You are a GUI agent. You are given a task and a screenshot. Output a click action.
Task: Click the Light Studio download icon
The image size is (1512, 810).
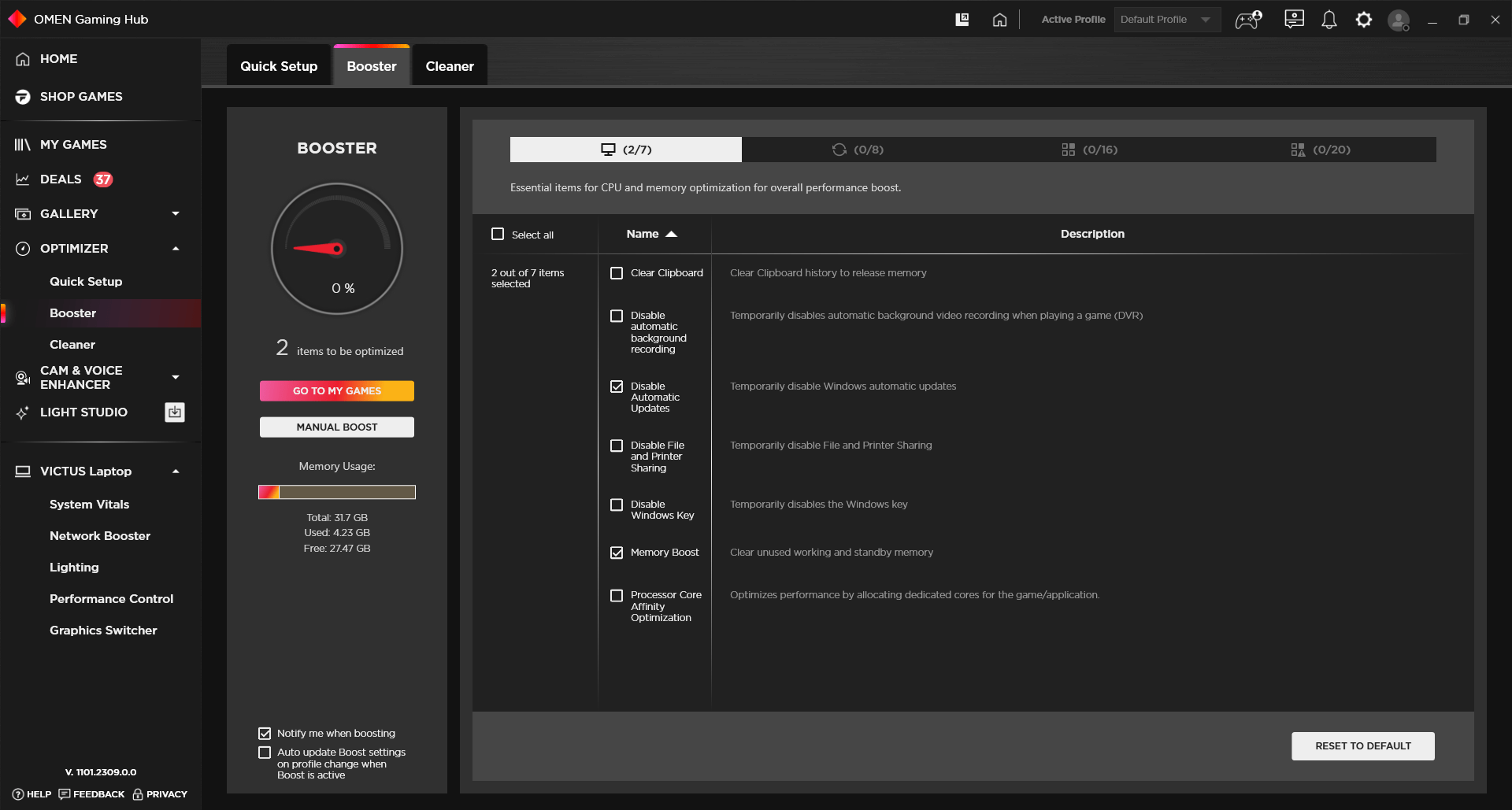click(175, 412)
